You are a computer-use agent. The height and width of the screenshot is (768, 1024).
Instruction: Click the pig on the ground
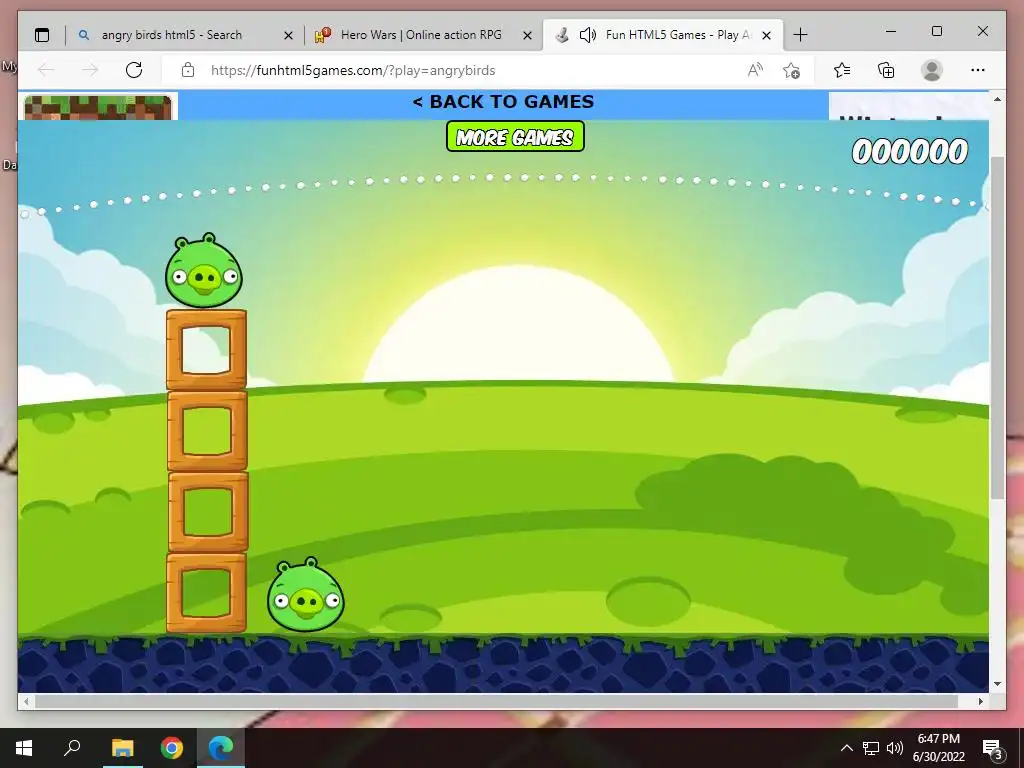point(306,595)
